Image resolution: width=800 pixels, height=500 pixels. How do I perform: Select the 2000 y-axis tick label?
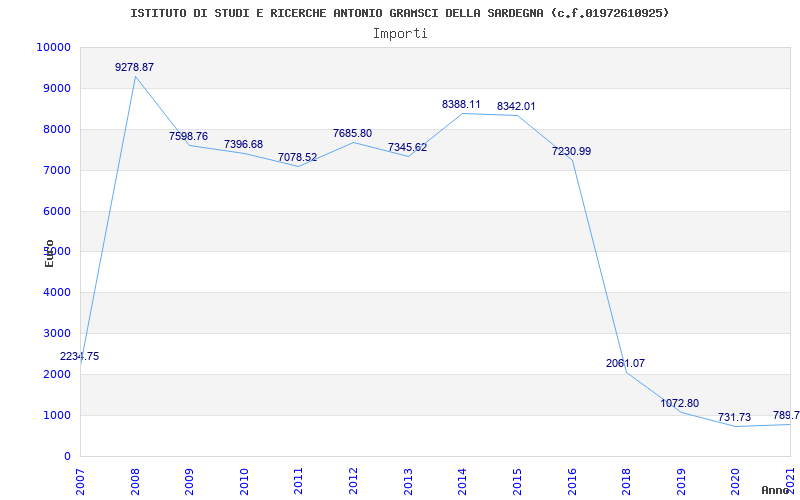(x=56, y=374)
